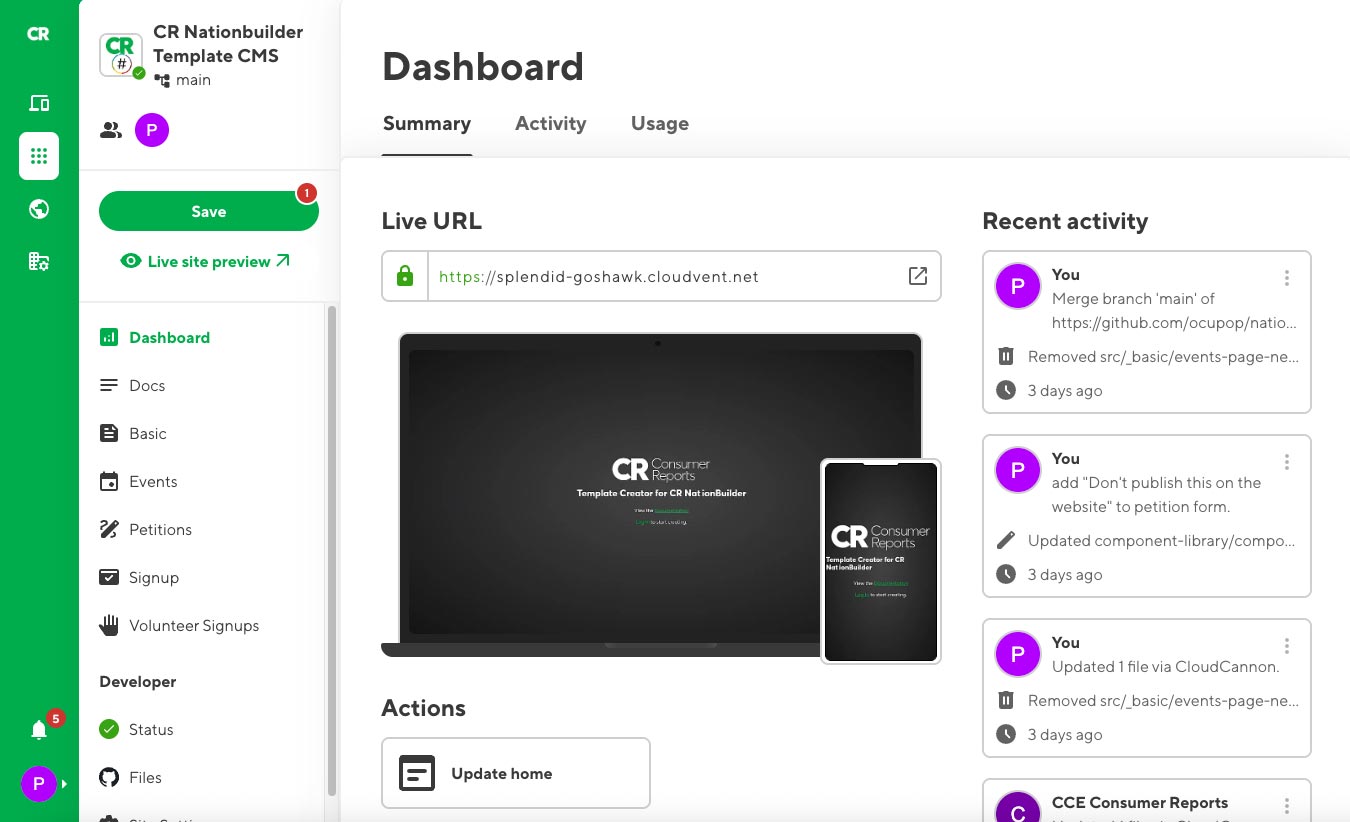Open live site using external link icon

917,276
